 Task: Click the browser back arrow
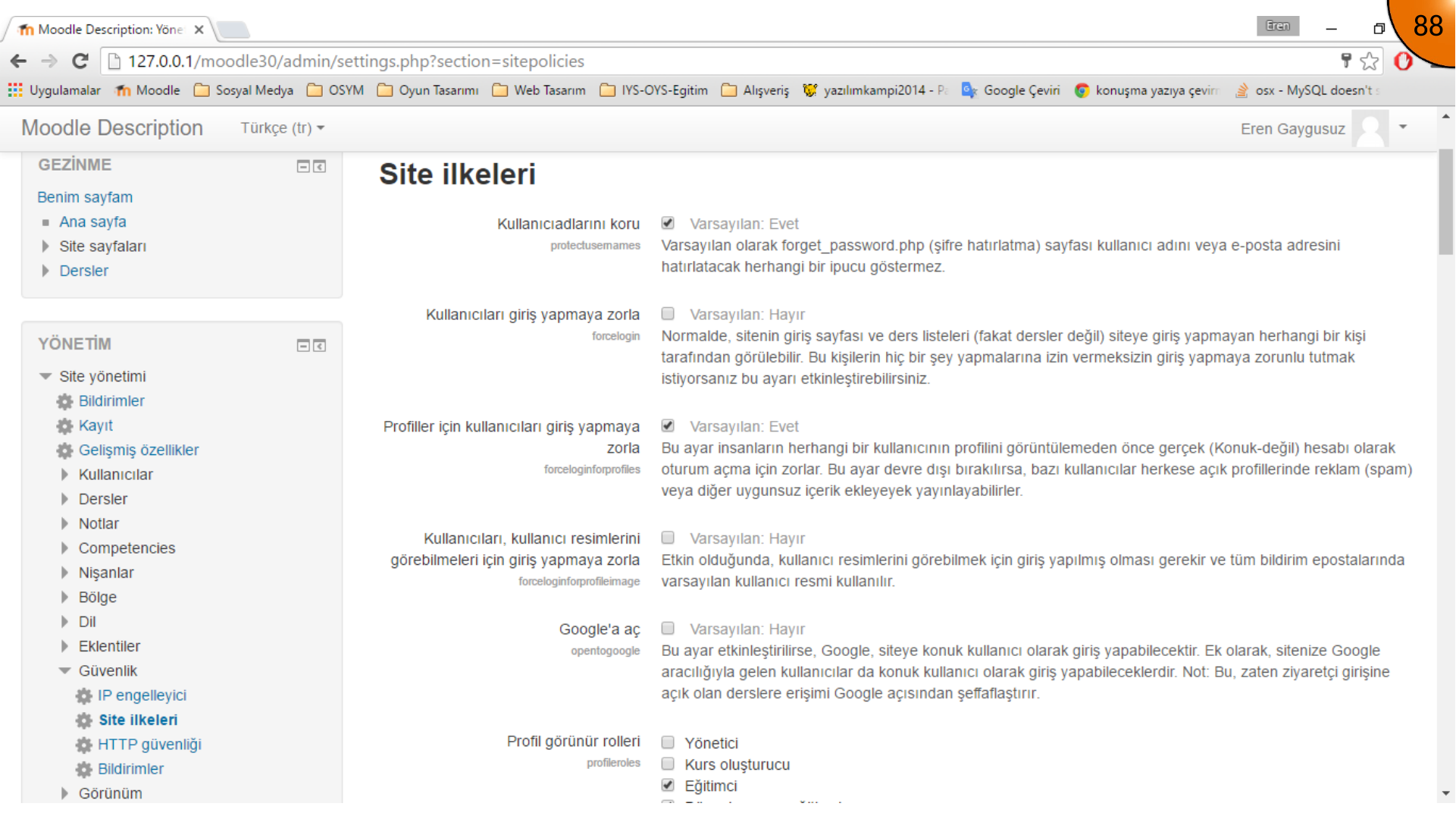point(19,61)
